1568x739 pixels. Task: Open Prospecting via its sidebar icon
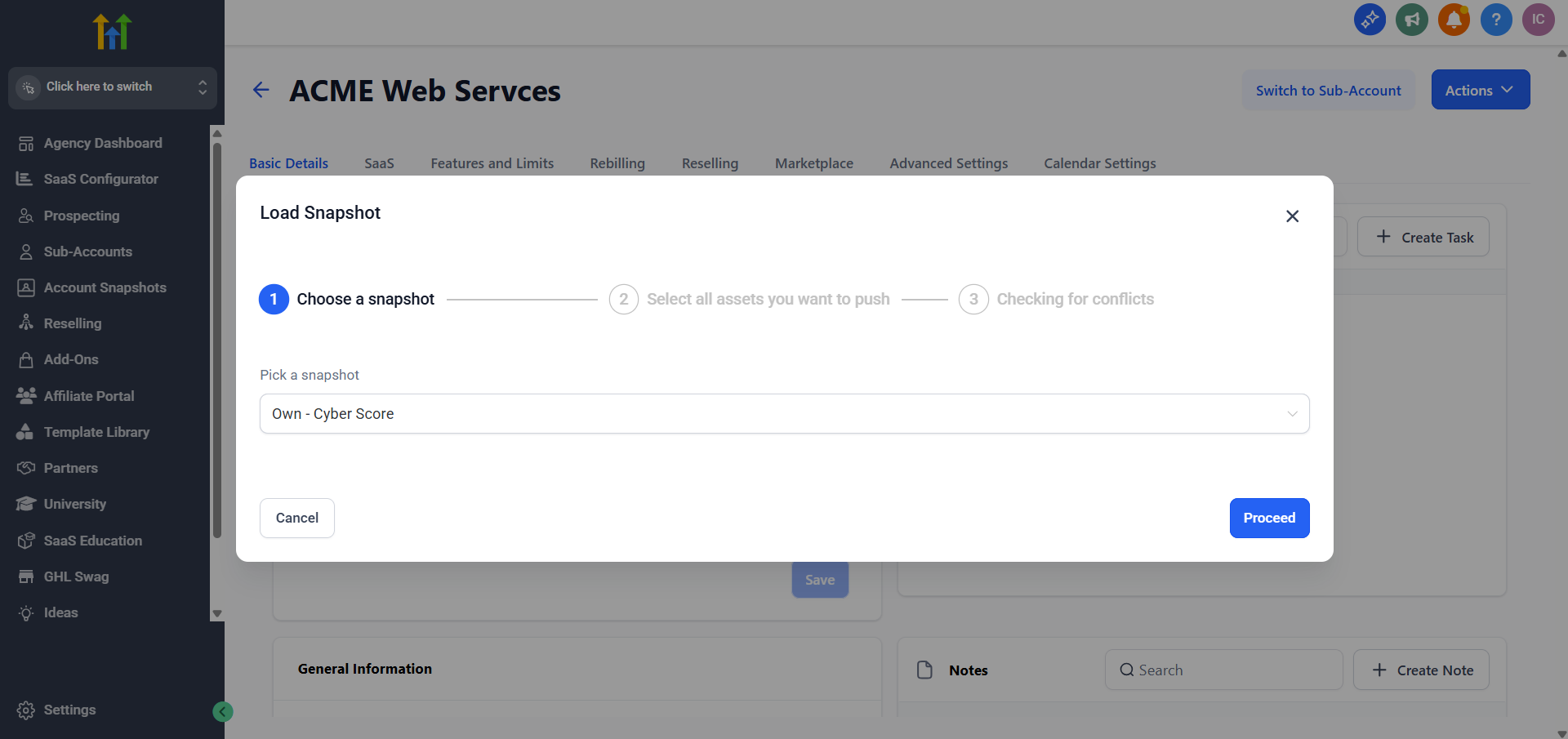26,216
